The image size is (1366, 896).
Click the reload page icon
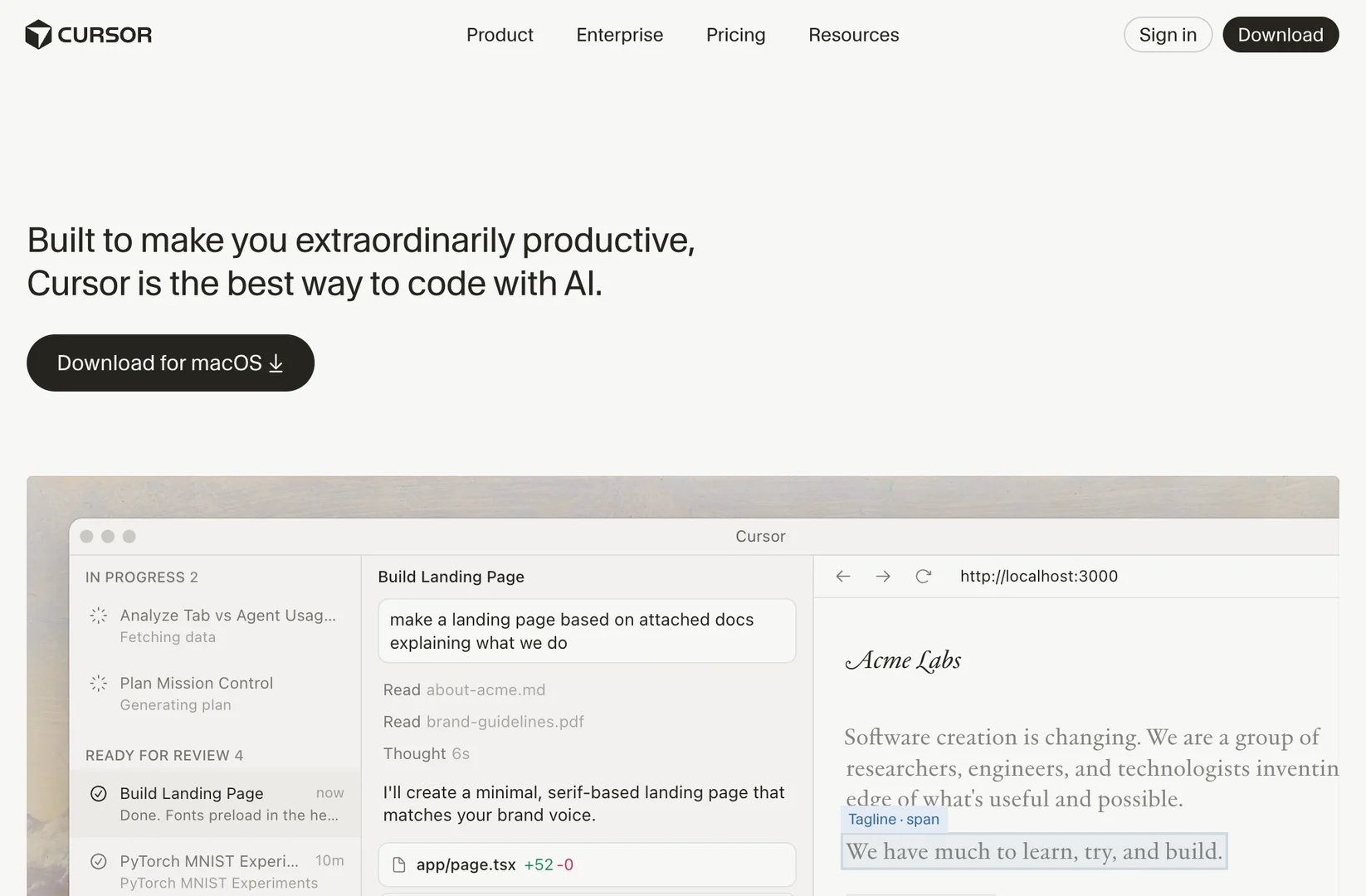[x=923, y=577]
